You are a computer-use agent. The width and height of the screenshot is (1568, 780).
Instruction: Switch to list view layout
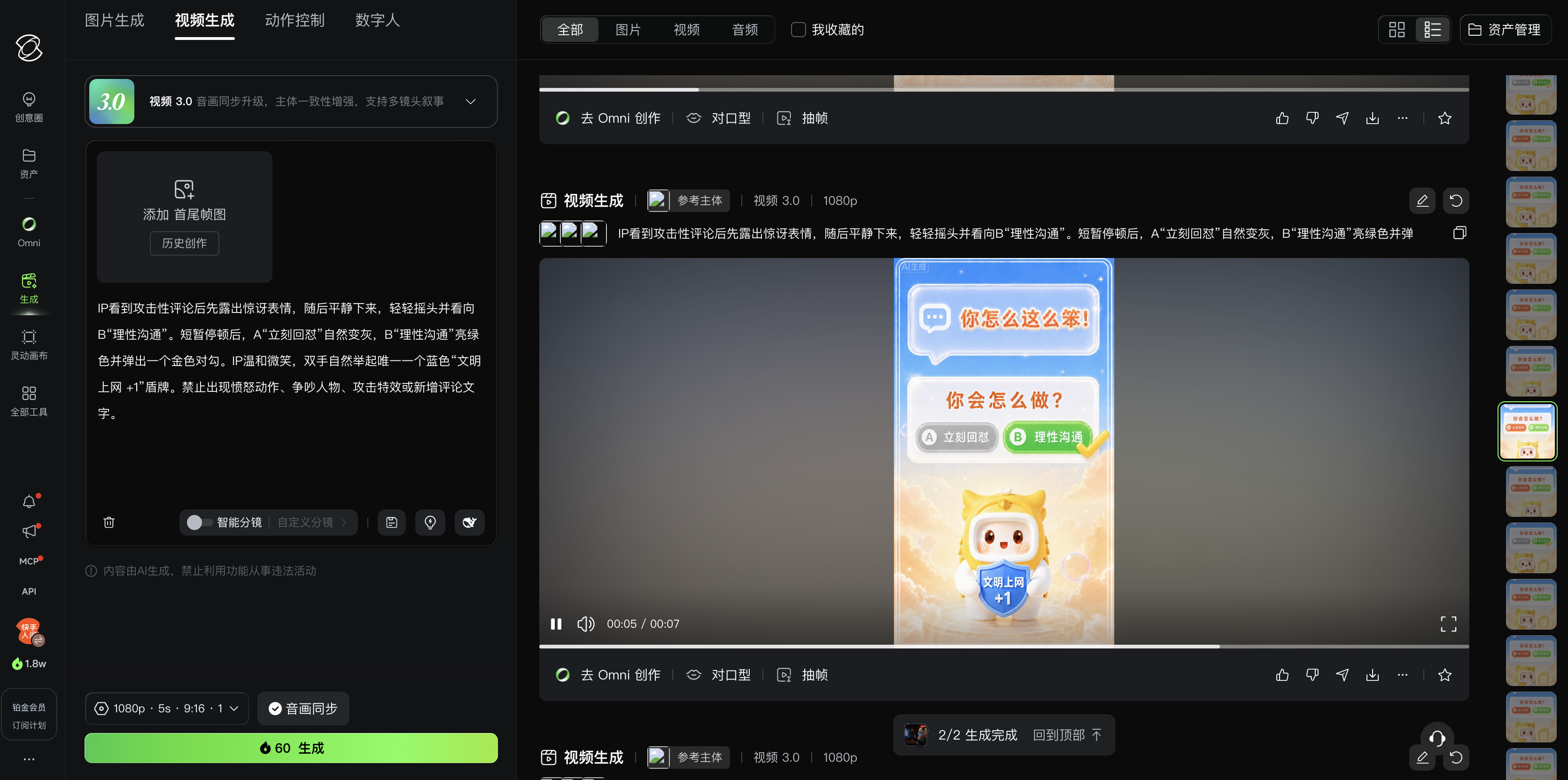pyautogui.click(x=1432, y=29)
